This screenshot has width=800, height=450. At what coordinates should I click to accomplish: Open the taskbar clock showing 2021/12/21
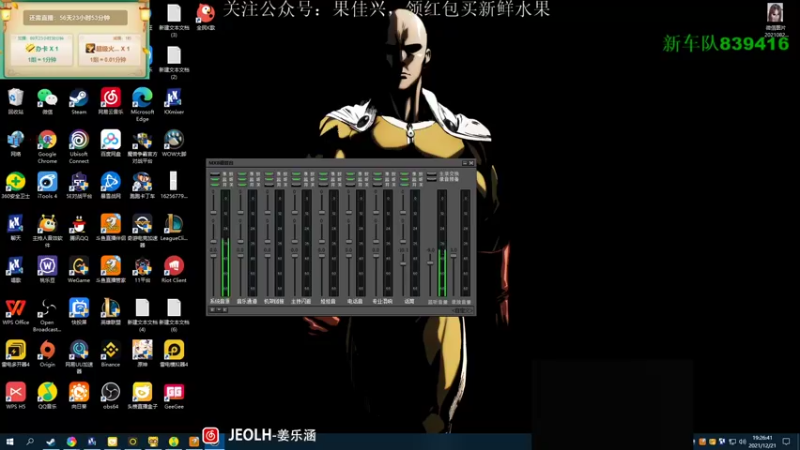(762, 442)
